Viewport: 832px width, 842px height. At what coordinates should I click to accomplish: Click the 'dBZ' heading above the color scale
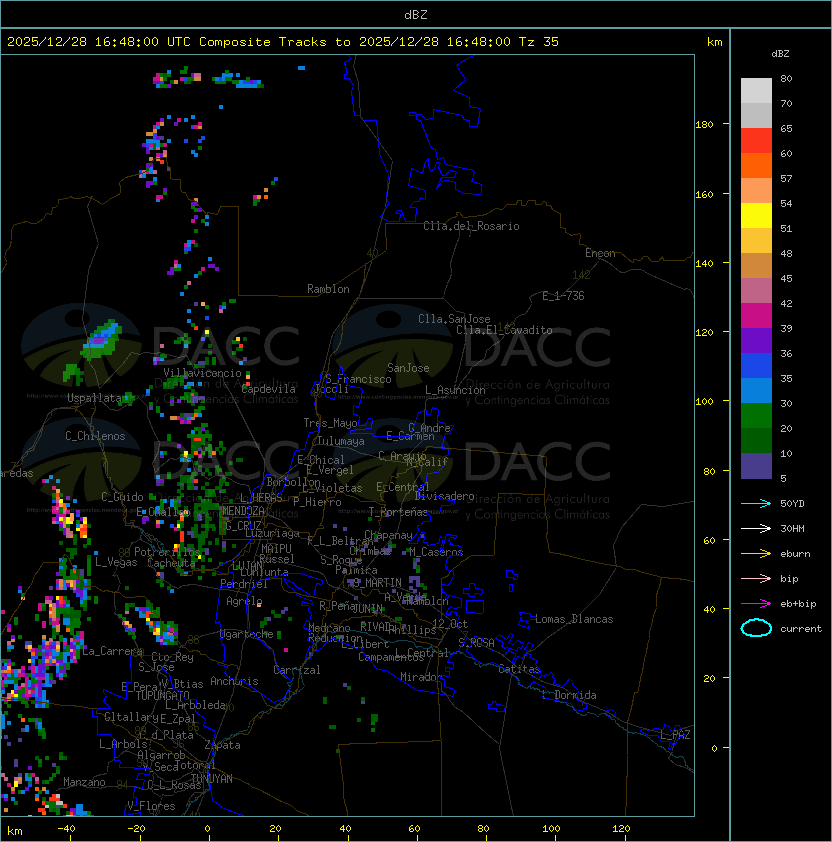(780, 54)
